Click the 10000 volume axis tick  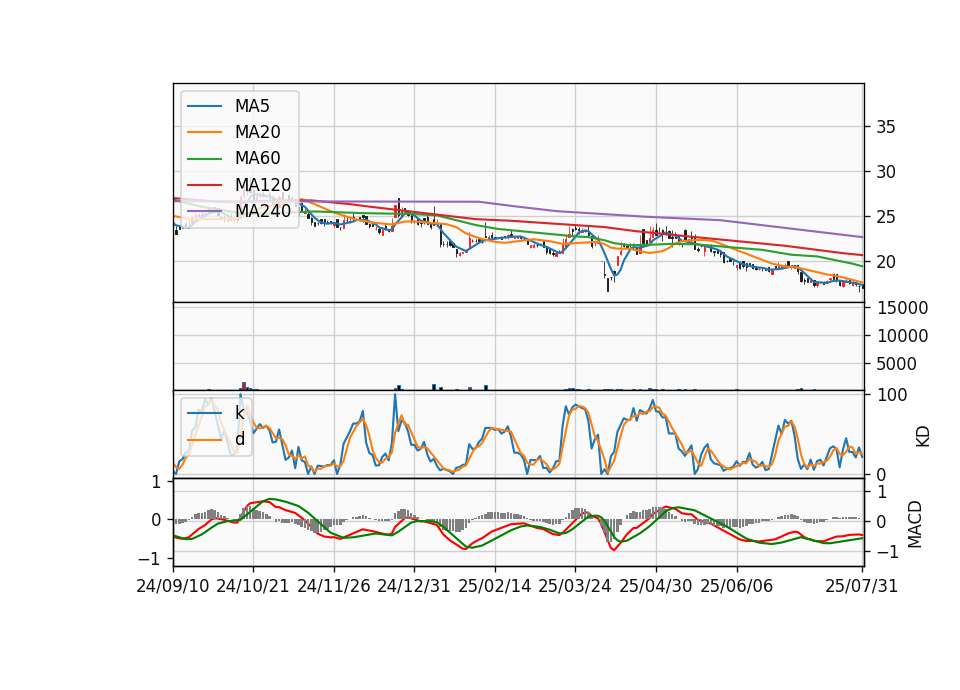point(902,336)
